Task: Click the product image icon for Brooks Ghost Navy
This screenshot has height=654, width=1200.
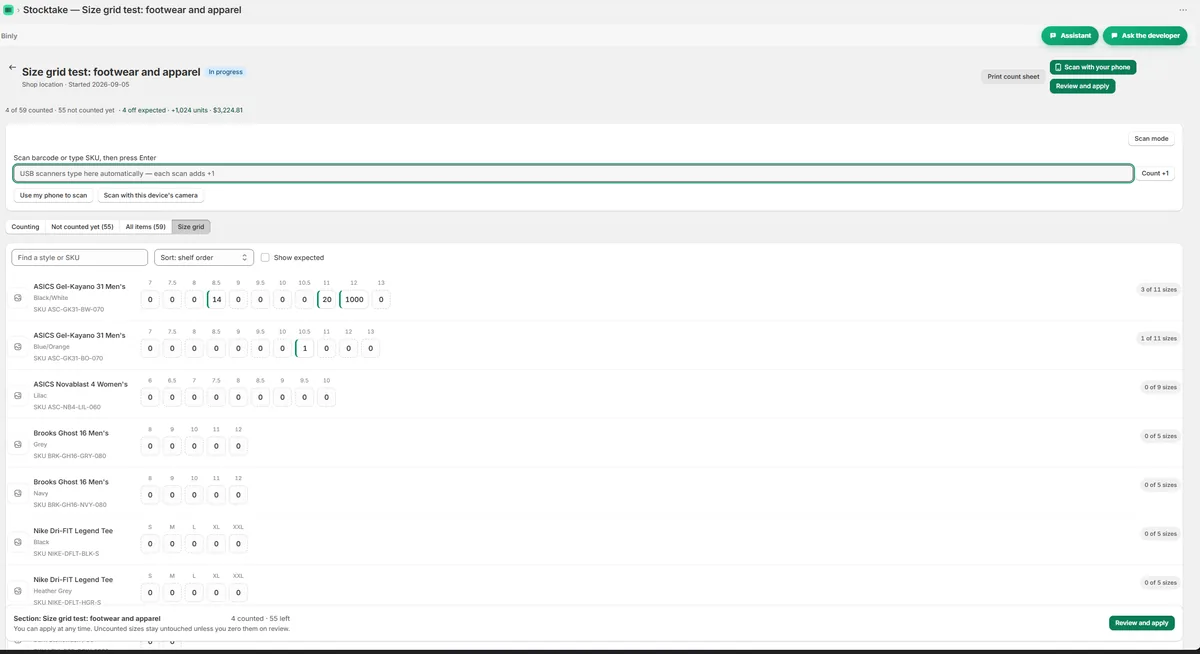Action: pyautogui.click(x=18, y=494)
